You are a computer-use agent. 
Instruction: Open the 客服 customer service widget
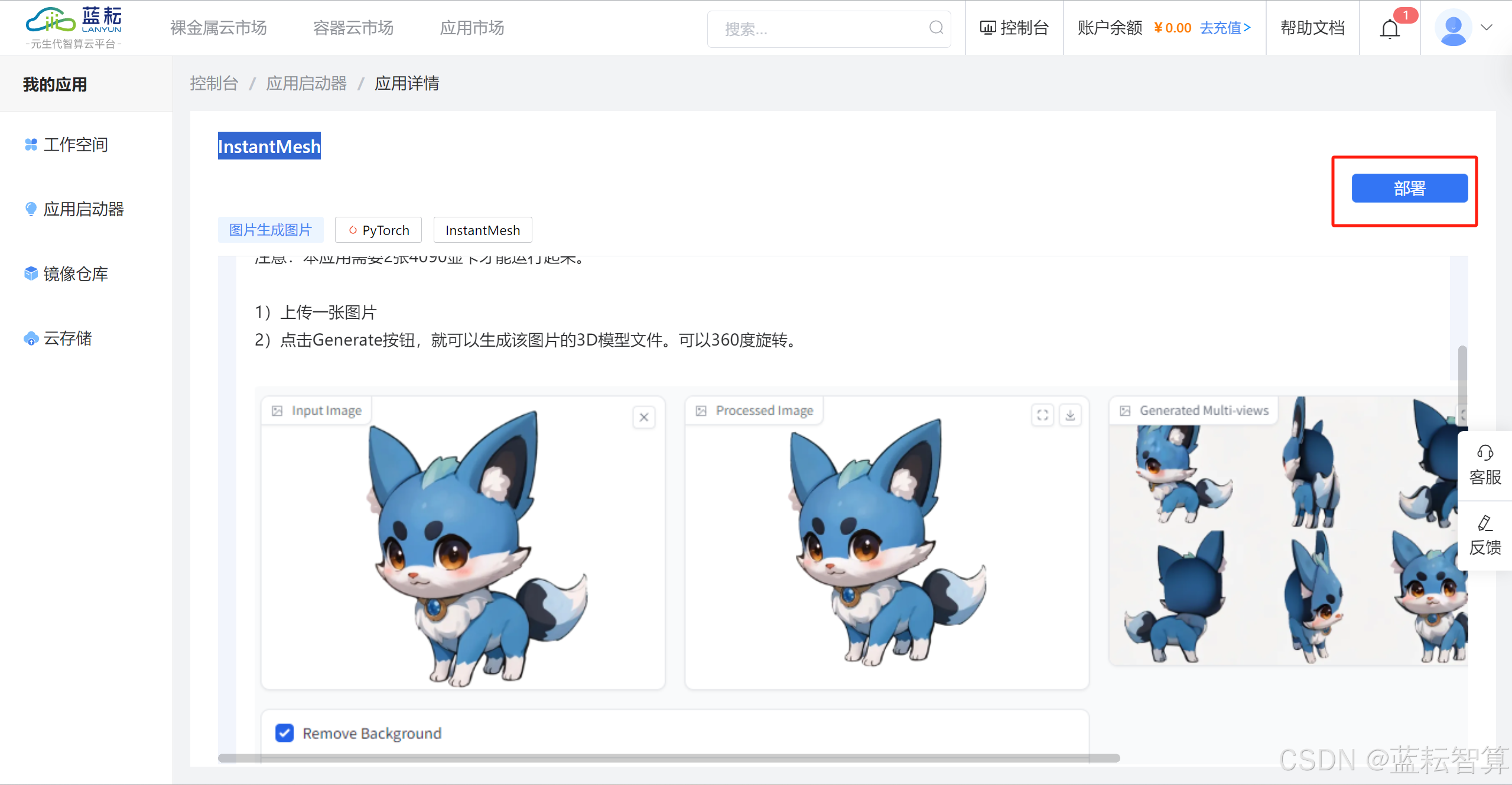tap(1484, 465)
